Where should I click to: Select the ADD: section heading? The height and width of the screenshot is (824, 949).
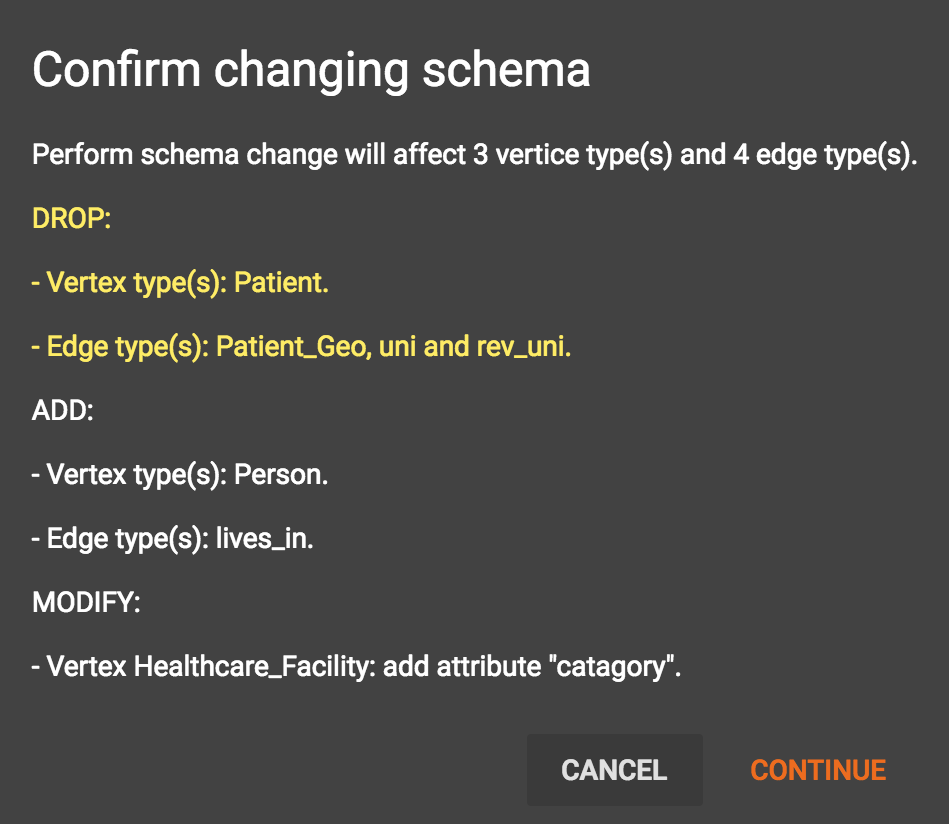(62, 411)
